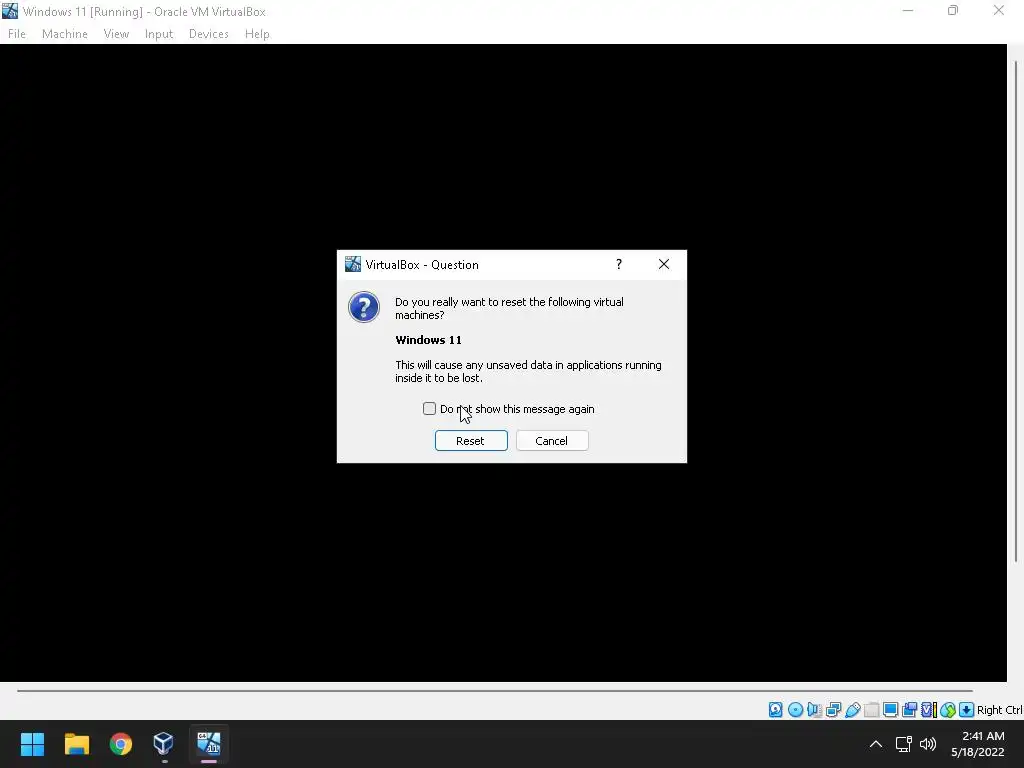The height and width of the screenshot is (768, 1024).
Task: Open the Devices menu
Action: click(x=208, y=34)
